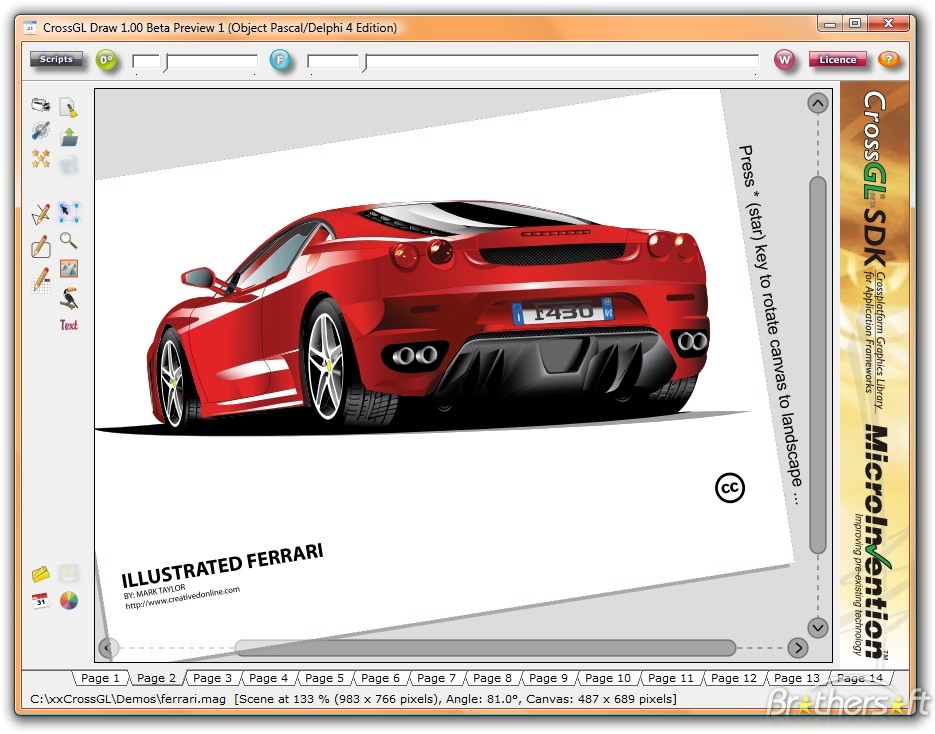
Task: Open the Scripts menu
Action: pyautogui.click(x=56, y=59)
